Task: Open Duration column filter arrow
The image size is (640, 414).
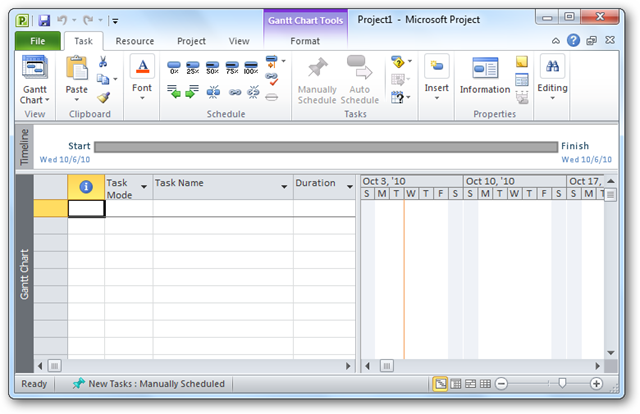Action: pos(350,187)
